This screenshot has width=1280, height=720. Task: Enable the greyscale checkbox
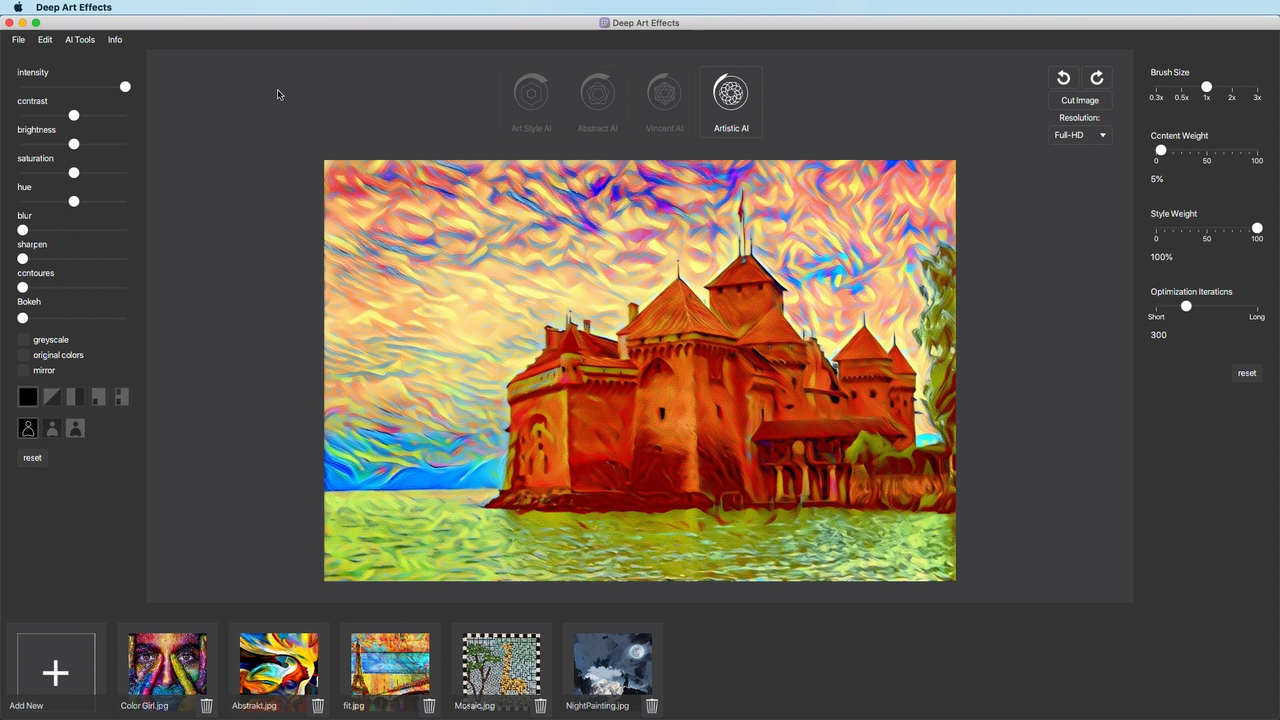(23, 339)
